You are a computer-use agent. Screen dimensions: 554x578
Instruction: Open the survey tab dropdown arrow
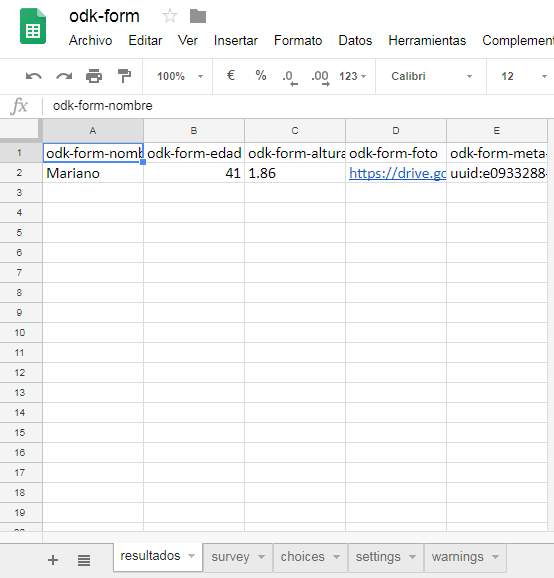pos(261,557)
